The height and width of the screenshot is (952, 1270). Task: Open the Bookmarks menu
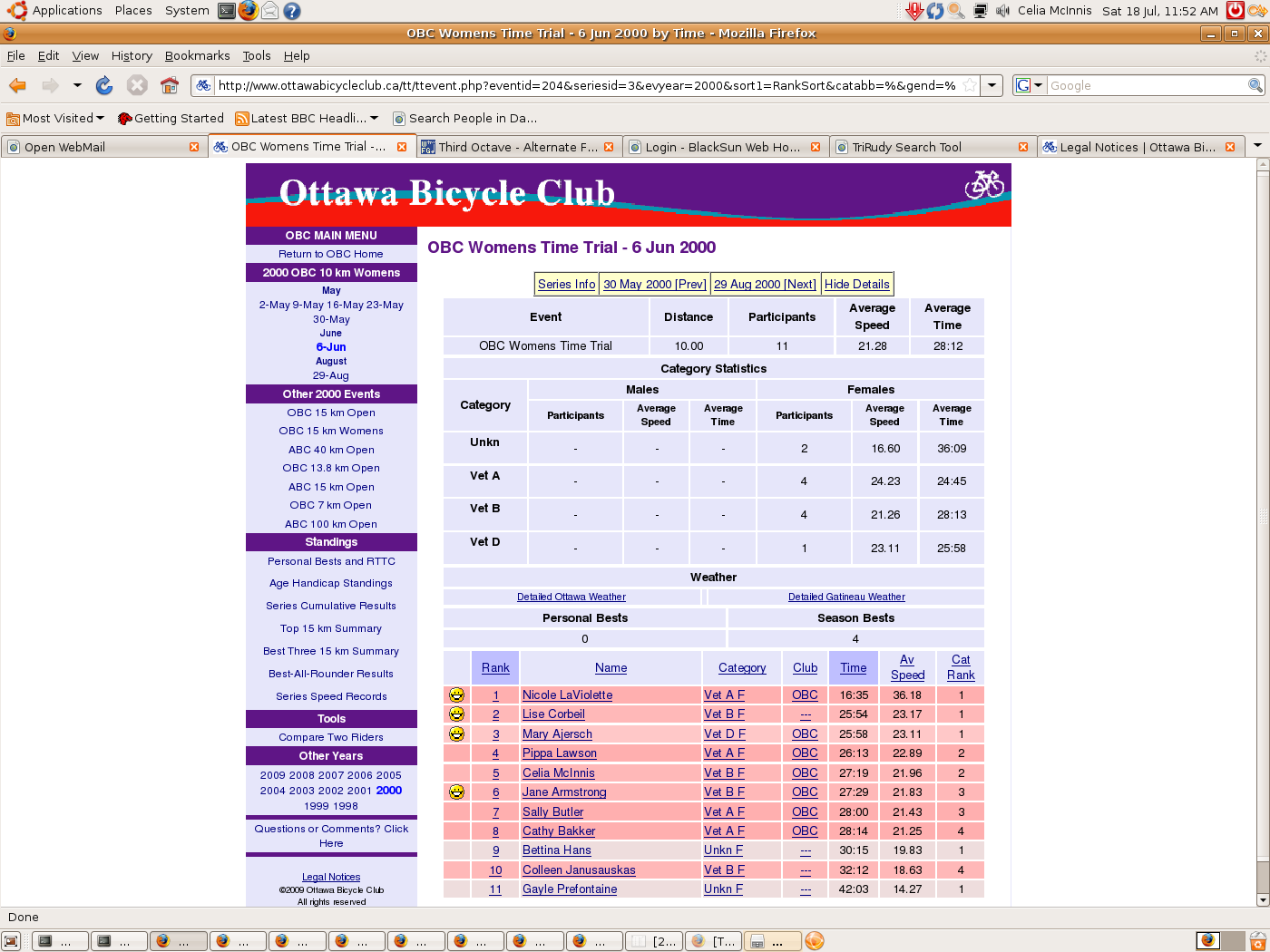click(197, 55)
